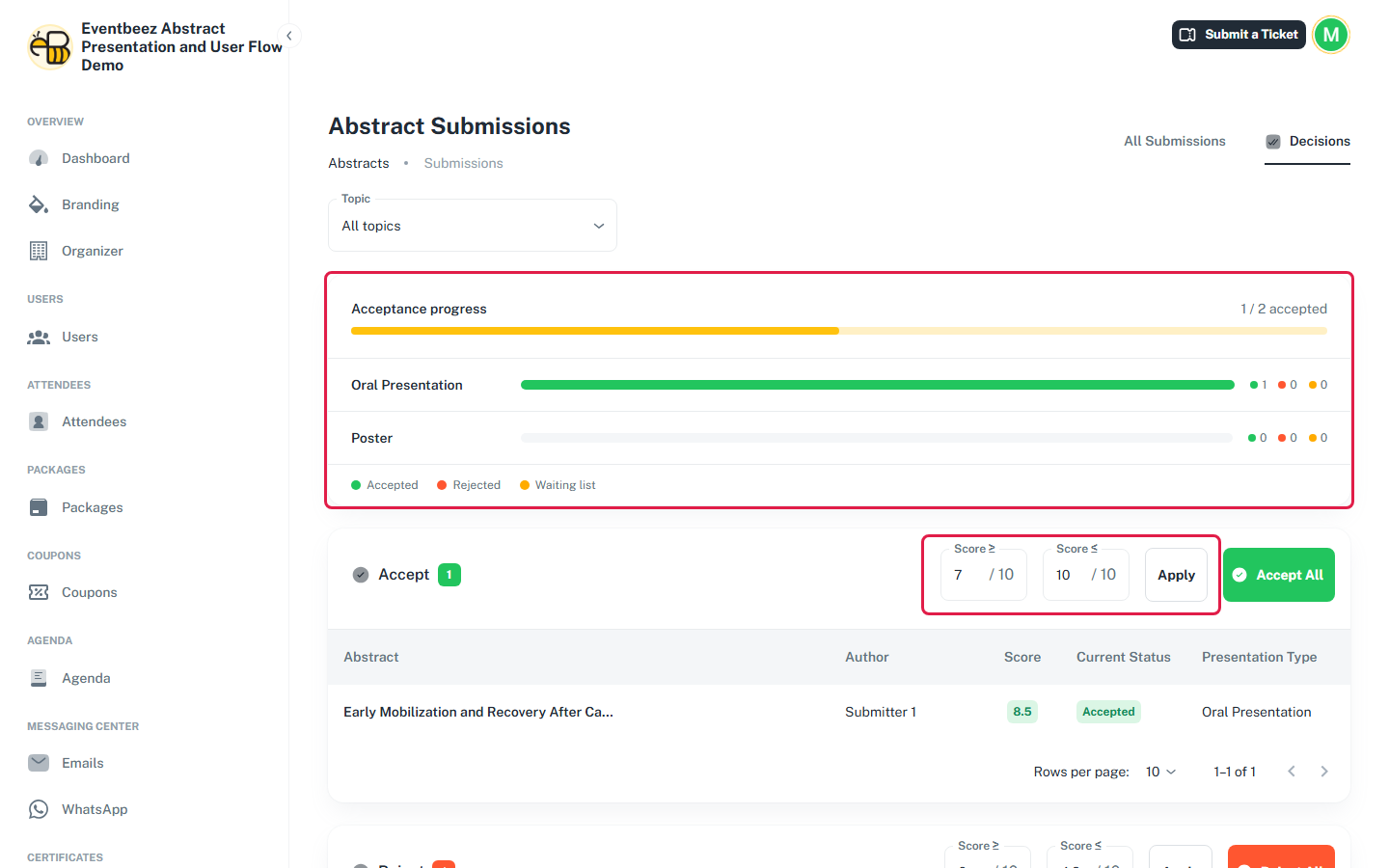Click the Oral Presentation progress bar

878,385
